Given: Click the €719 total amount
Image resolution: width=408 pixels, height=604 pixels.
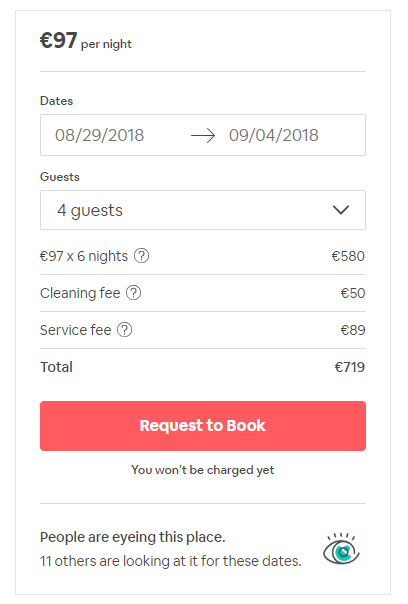Looking at the screenshot, I should pos(349,367).
